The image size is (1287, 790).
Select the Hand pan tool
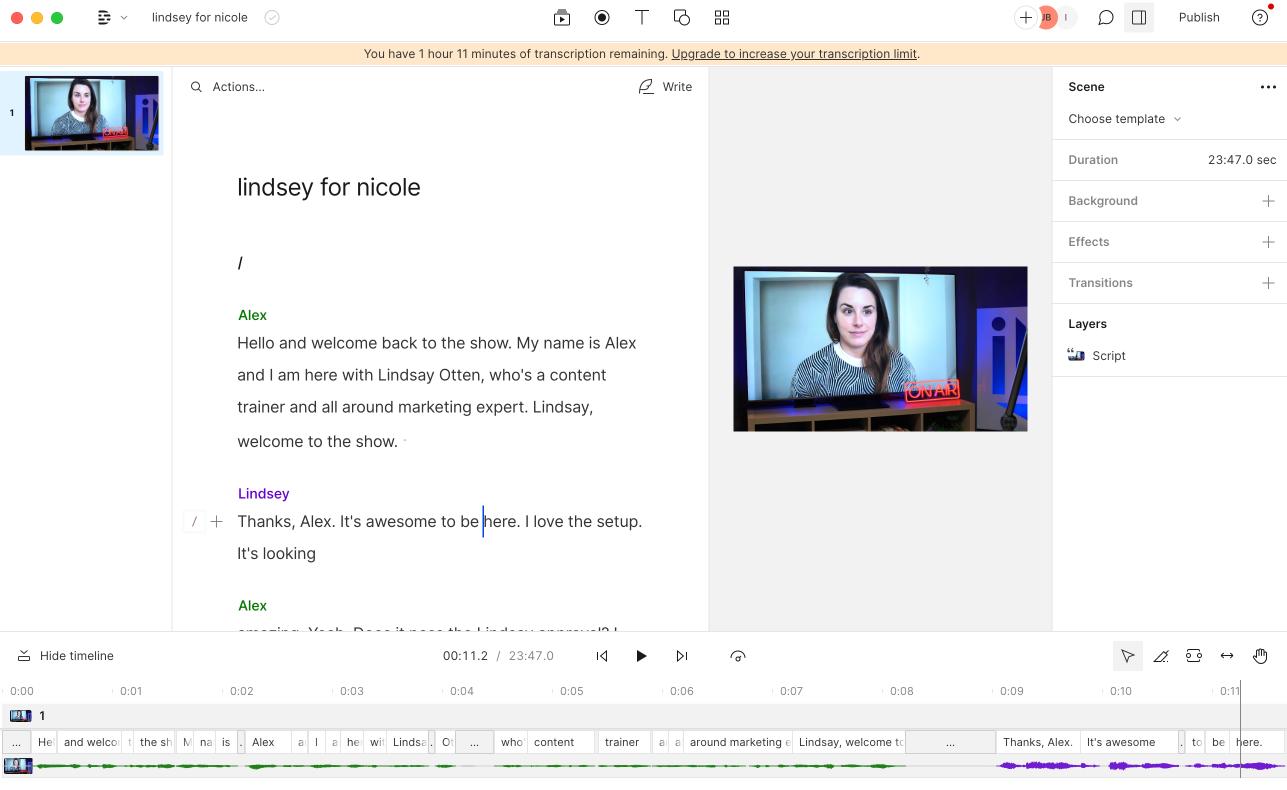[1260, 656]
